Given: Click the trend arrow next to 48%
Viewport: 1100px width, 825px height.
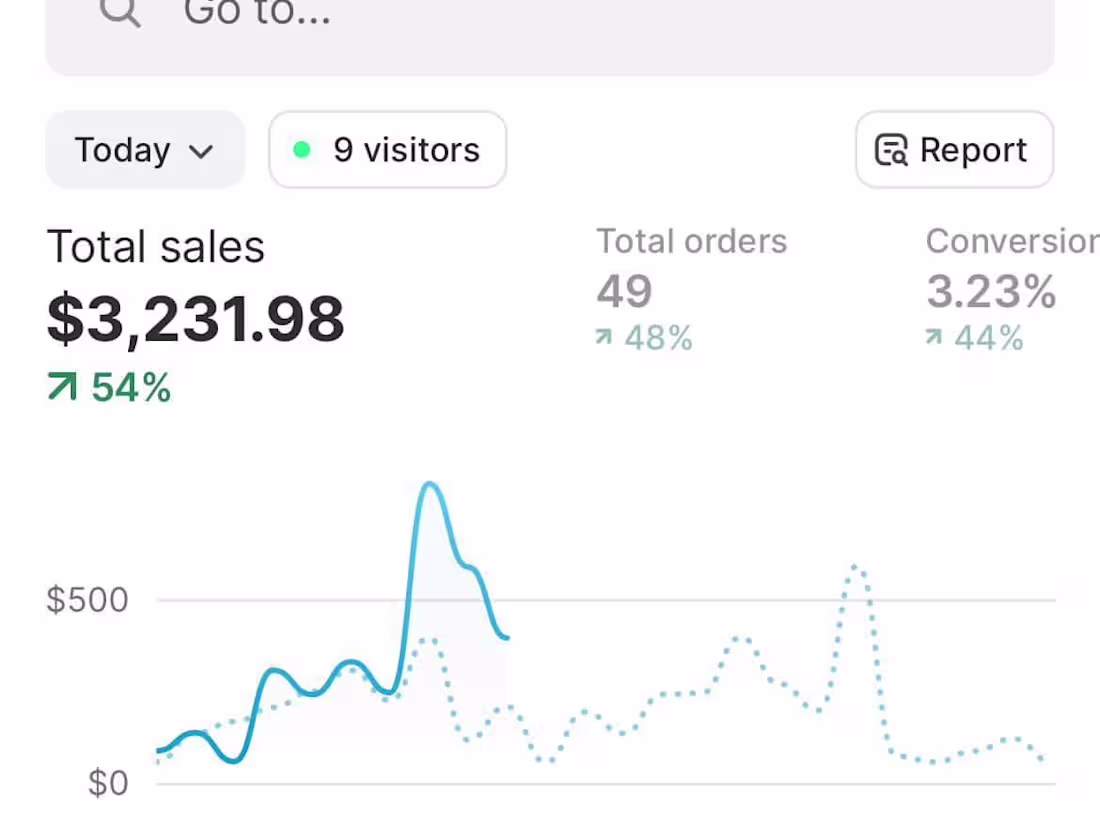Looking at the screenshot, I should (603, 338).
